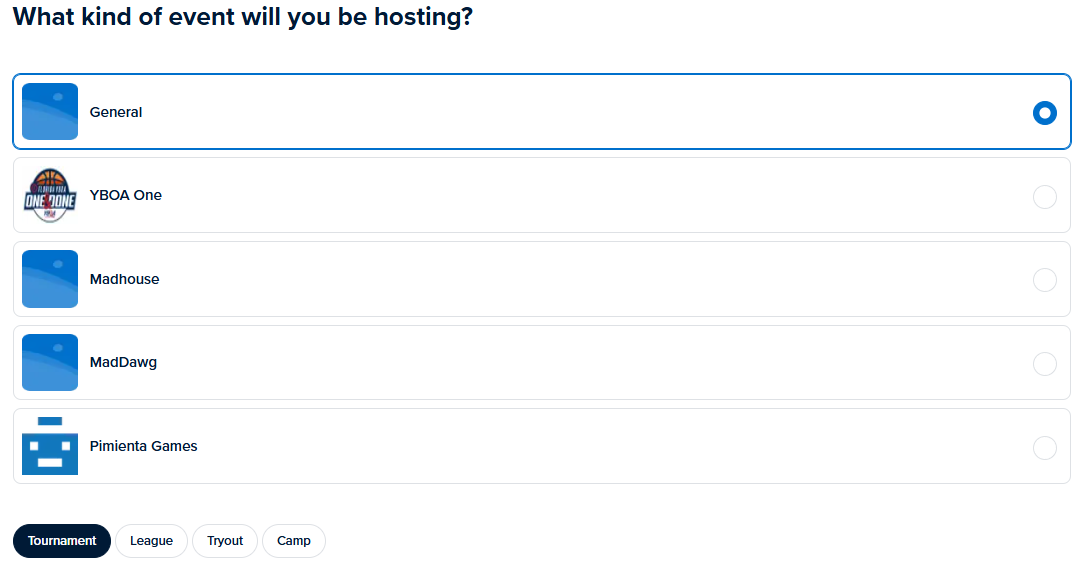The width and height of the screenshot is (1083, 565).
Task: Click the MadDawg label text
Action: point(123,362)
